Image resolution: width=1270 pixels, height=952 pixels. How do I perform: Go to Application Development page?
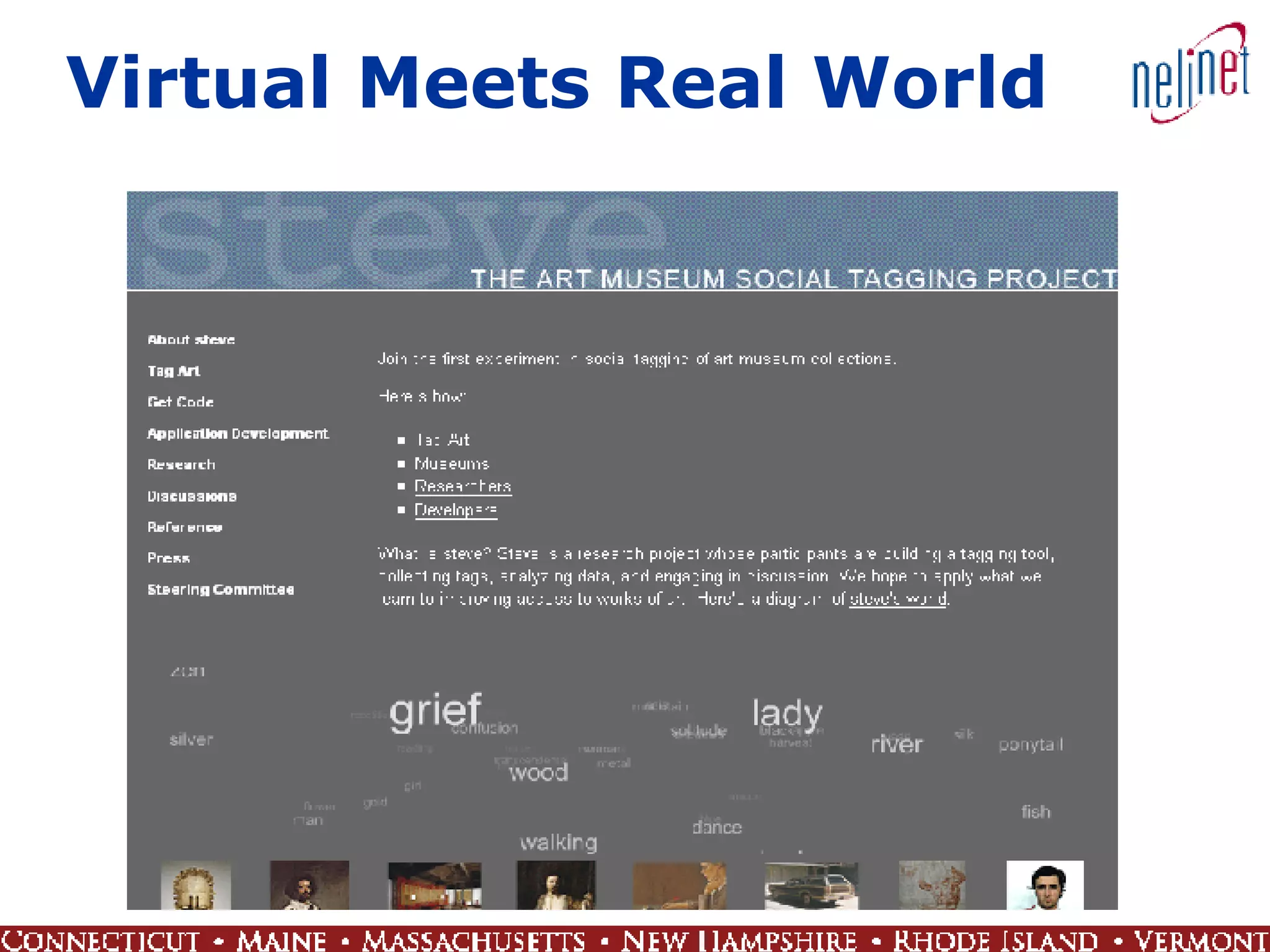(238, 433)
